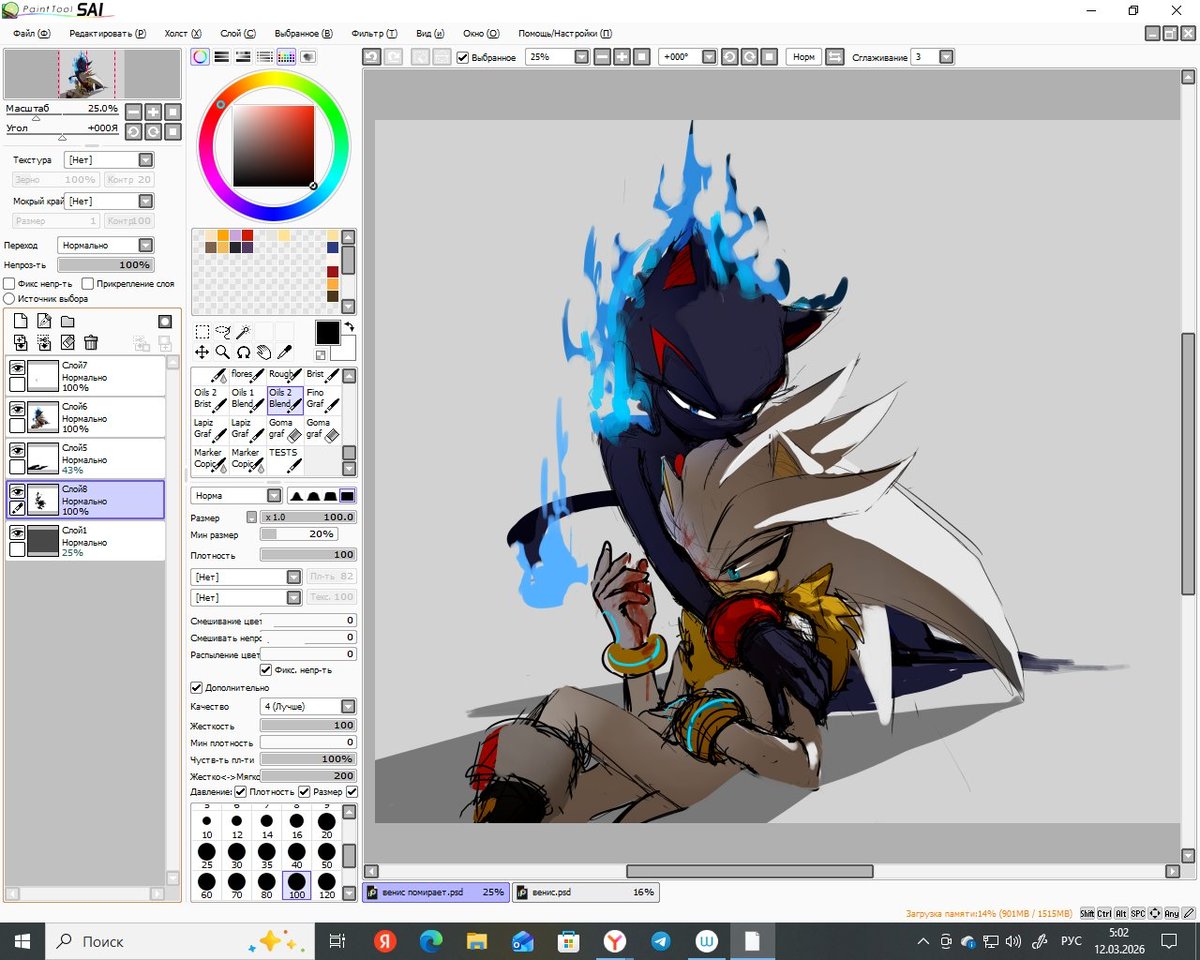Open the Сглаживание value dropdown
1200x960 pixels.
[932, 57]
